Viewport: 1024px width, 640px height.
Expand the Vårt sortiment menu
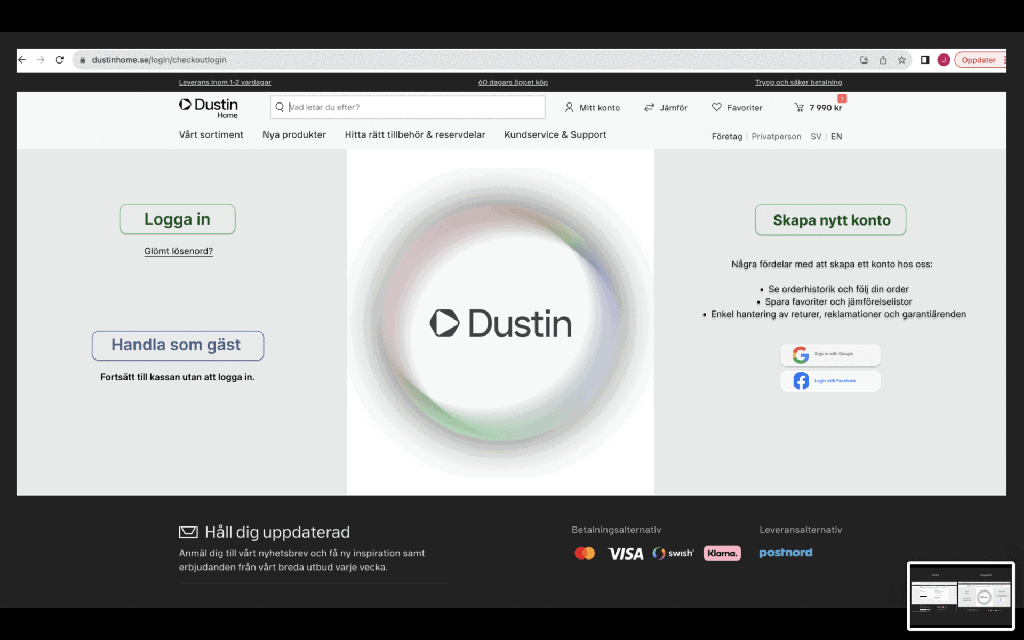coord(211,135)
